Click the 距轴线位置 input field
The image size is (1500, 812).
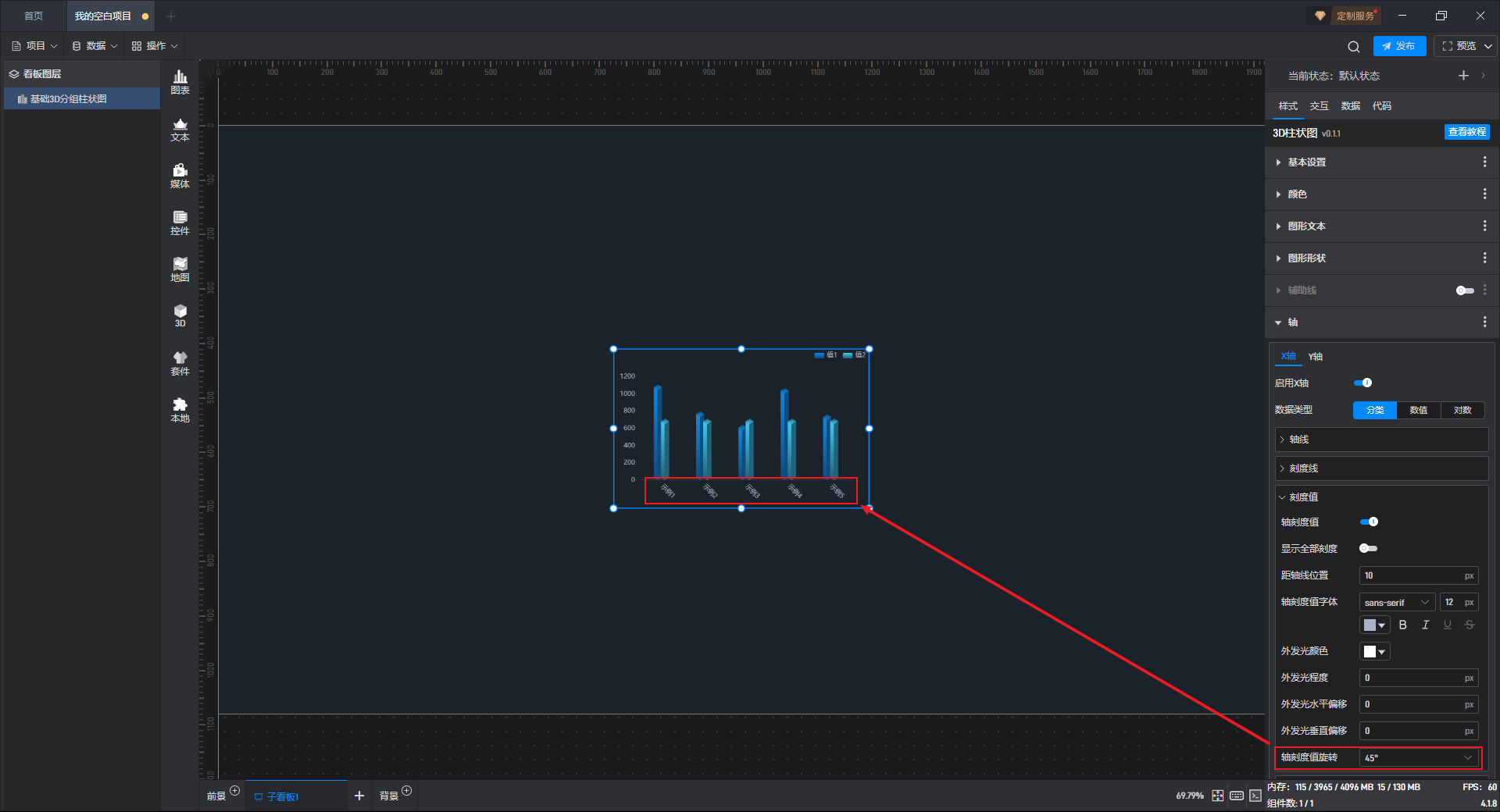pyautogui.click(x=1419, y=575)
